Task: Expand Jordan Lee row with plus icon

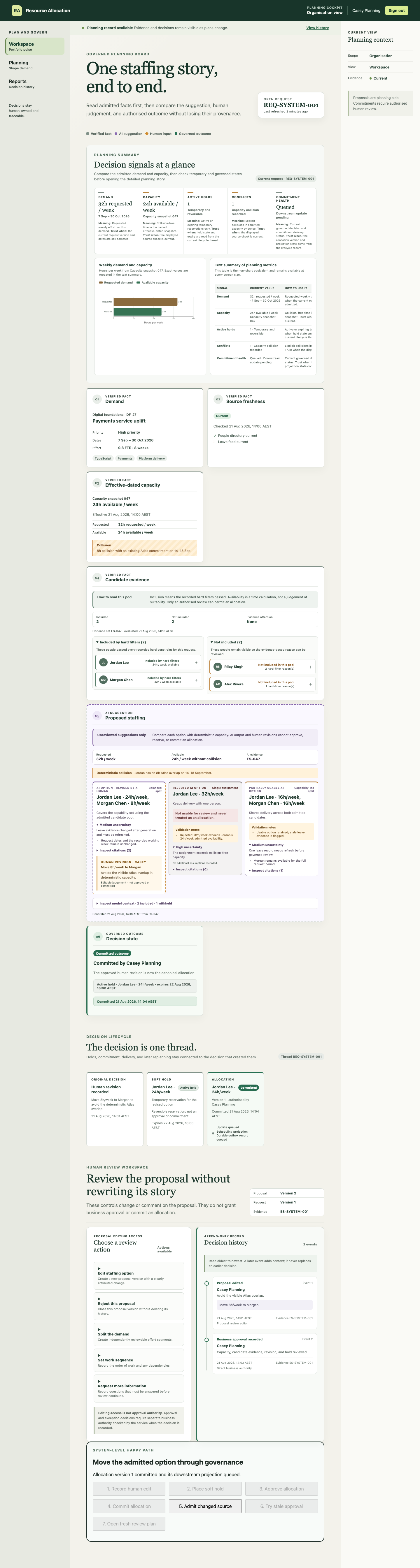Action: [196, 662]
